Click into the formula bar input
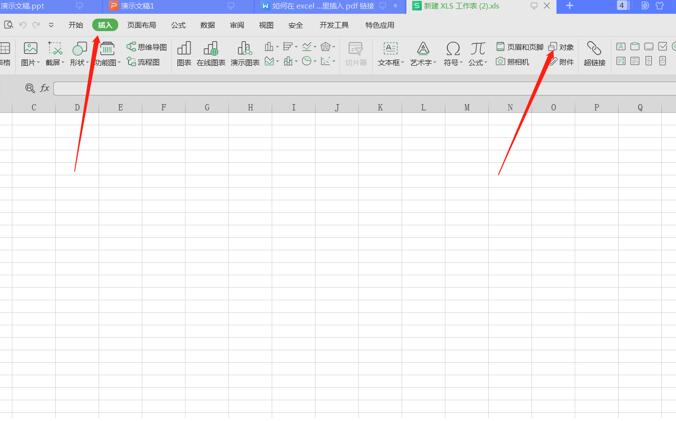Screen dimensions: 676x421 (x=365, y=88)
